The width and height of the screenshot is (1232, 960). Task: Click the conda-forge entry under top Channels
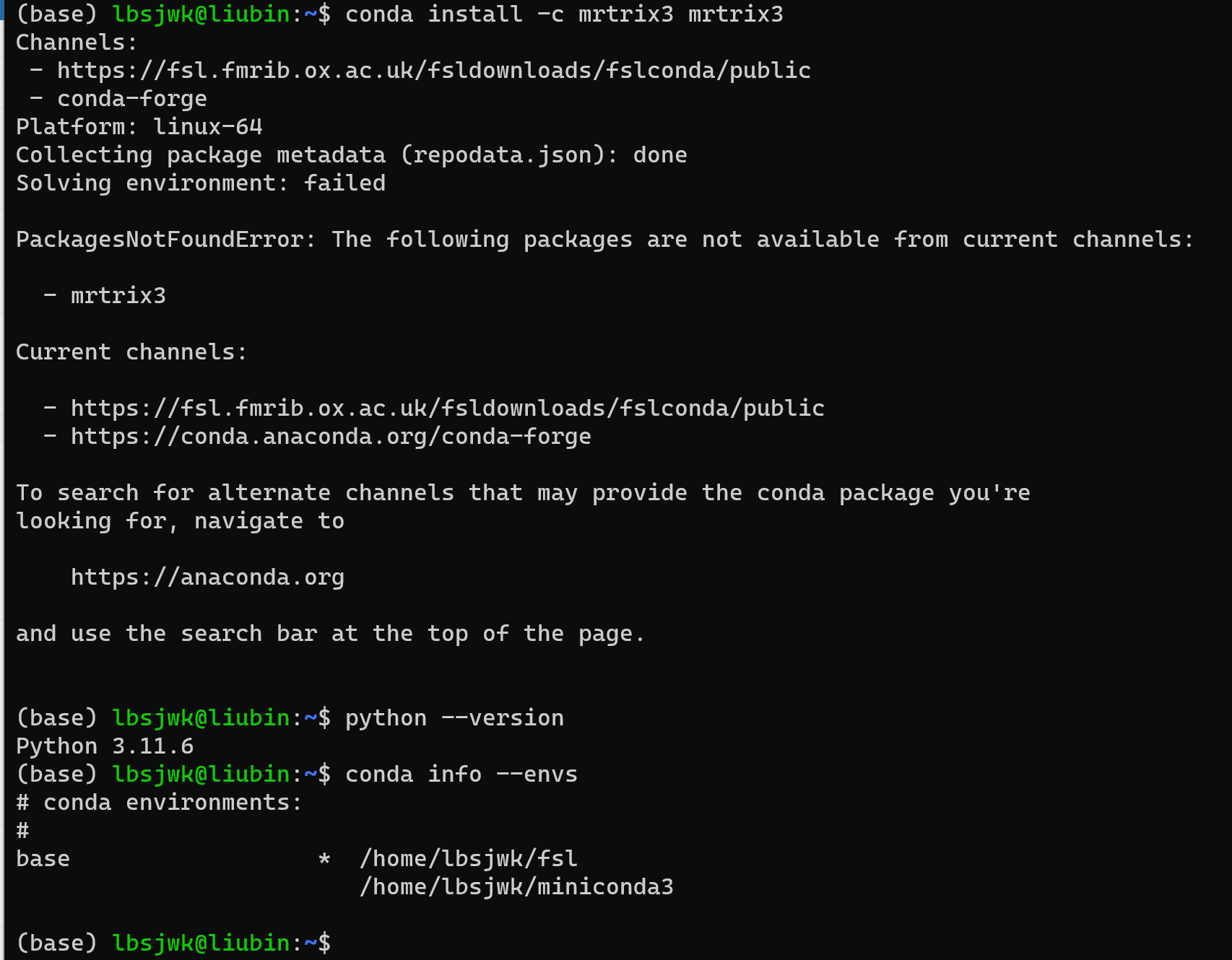tap(131, 99)
